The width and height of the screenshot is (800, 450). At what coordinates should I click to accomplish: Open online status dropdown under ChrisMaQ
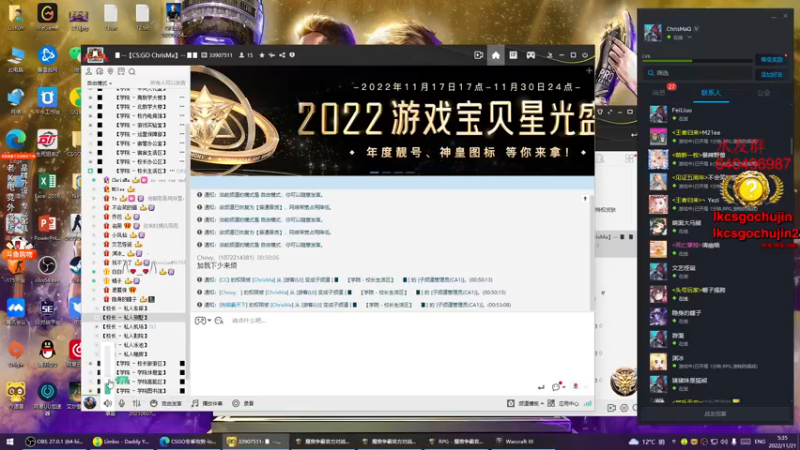pos(689,37)
